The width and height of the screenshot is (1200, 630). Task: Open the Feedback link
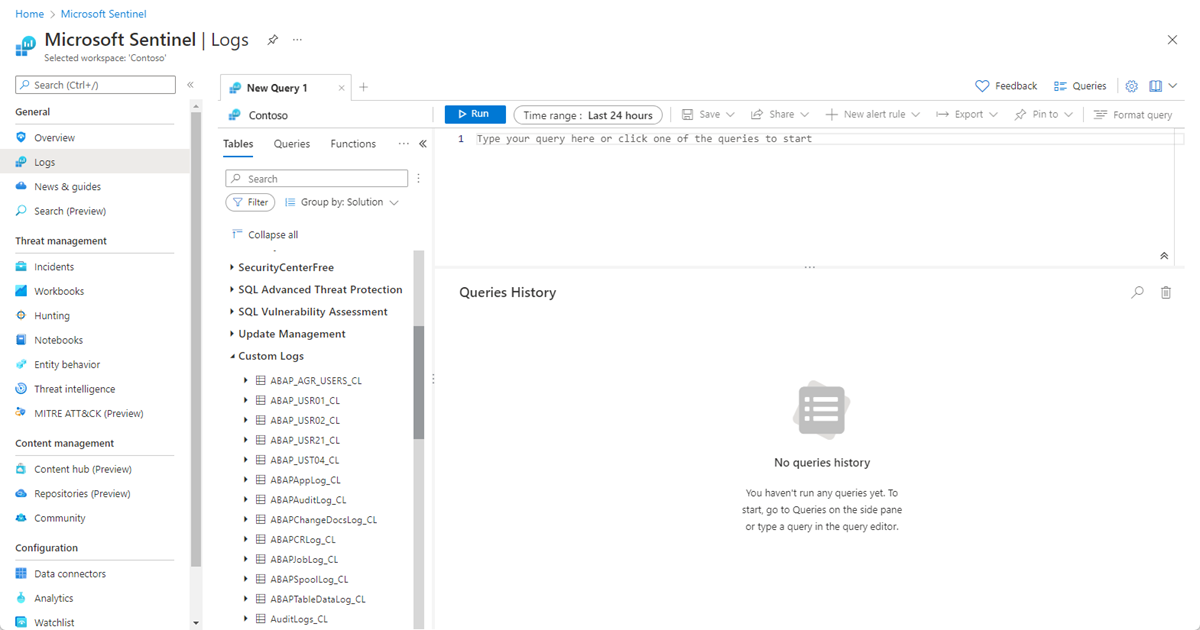point(1006,86)
